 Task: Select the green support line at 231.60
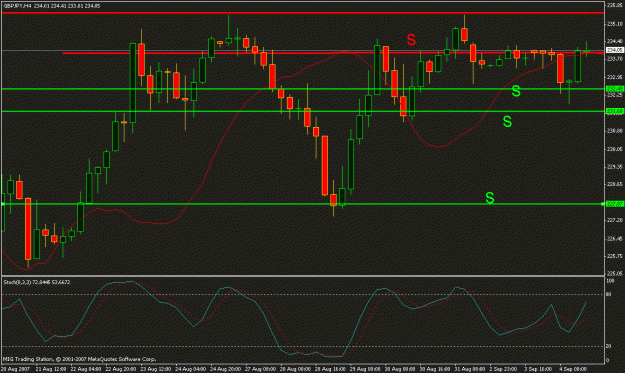[303, 111]
